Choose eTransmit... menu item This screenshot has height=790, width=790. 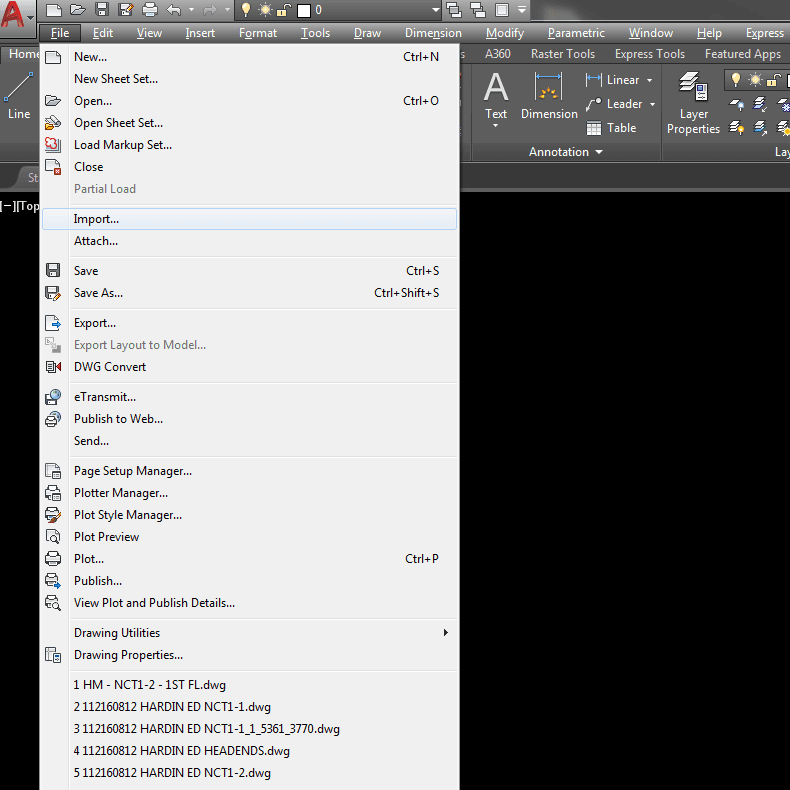coord(249,397)
